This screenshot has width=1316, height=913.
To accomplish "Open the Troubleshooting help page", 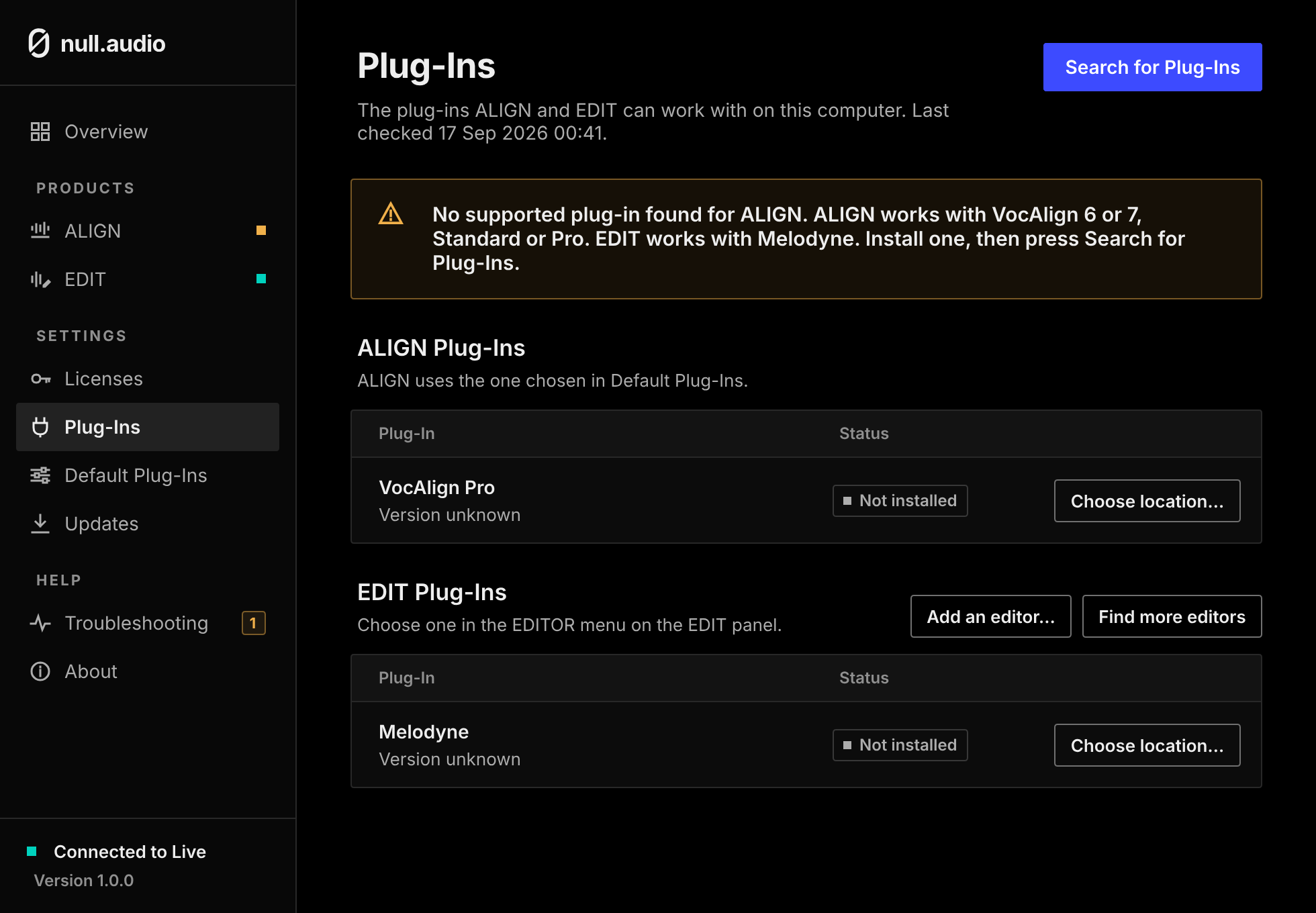I will [148, 623].
